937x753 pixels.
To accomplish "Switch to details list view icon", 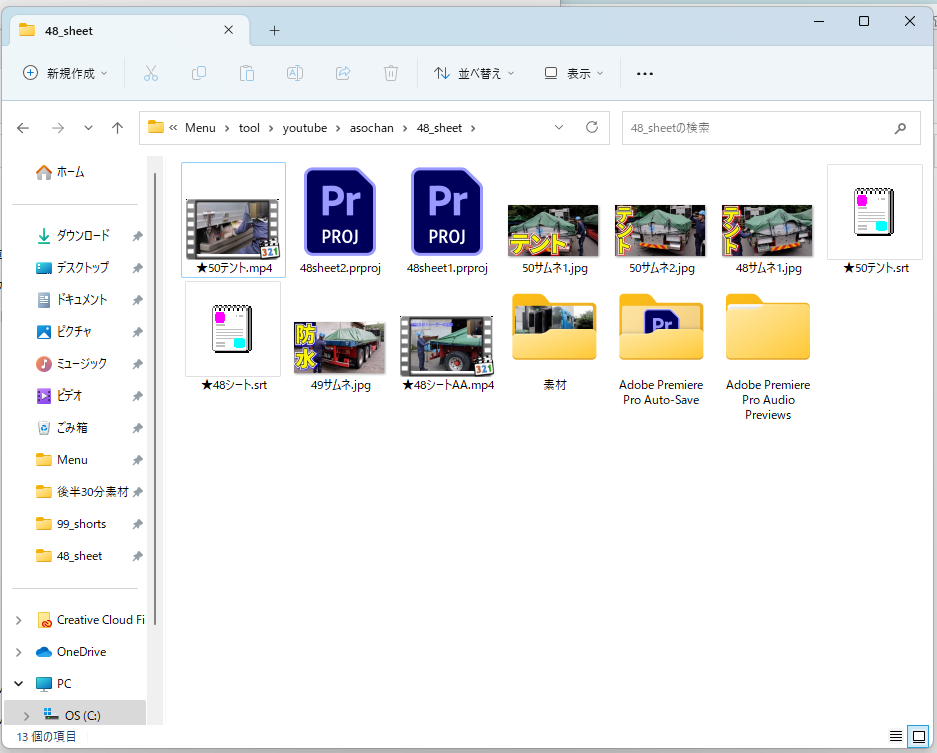I will click(896, 736).
